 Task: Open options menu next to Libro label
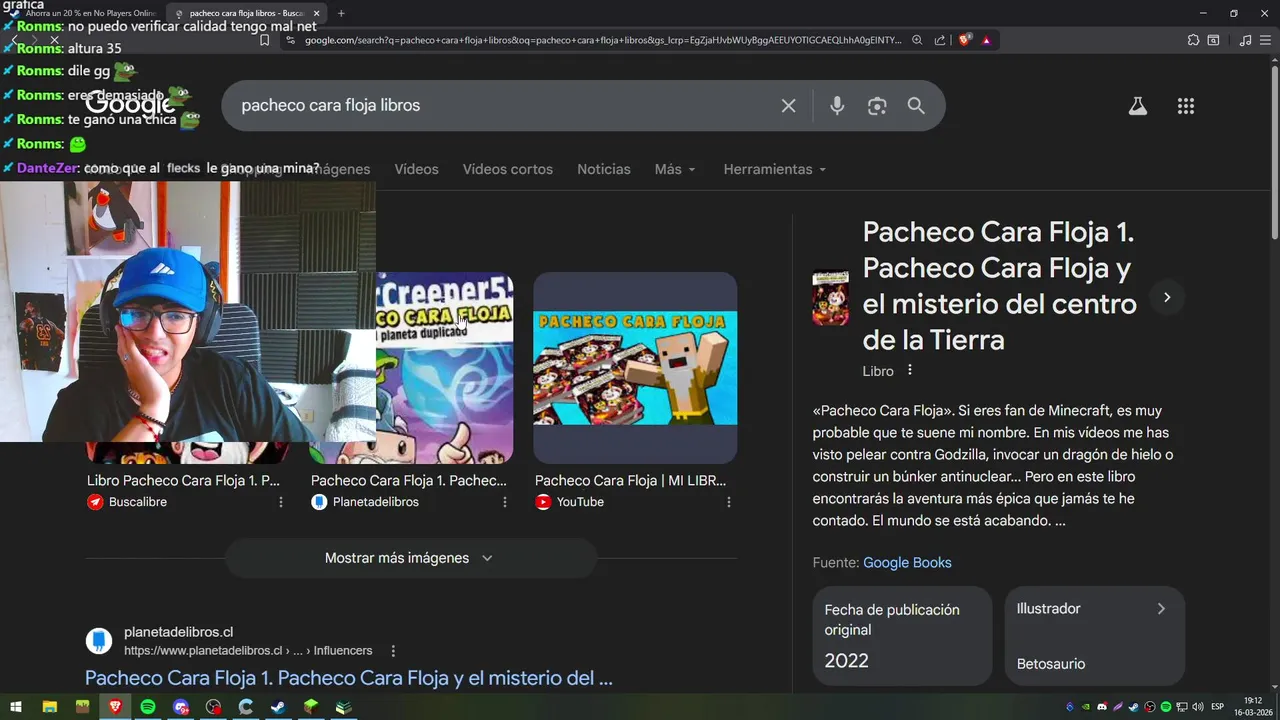pyautogui.click(x=910, y=370)
